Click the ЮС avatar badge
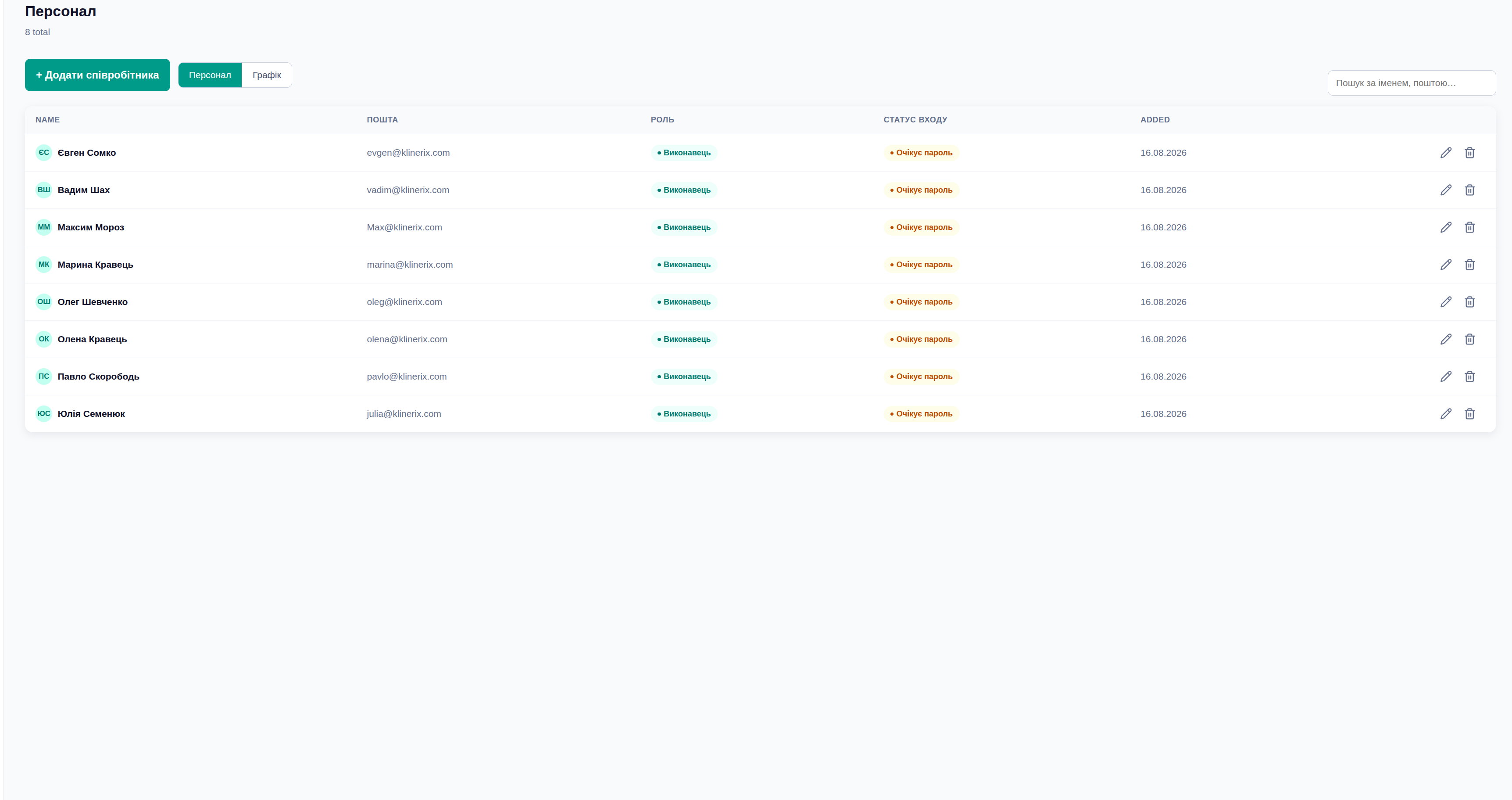1512x800 pixels. (44, 413)
